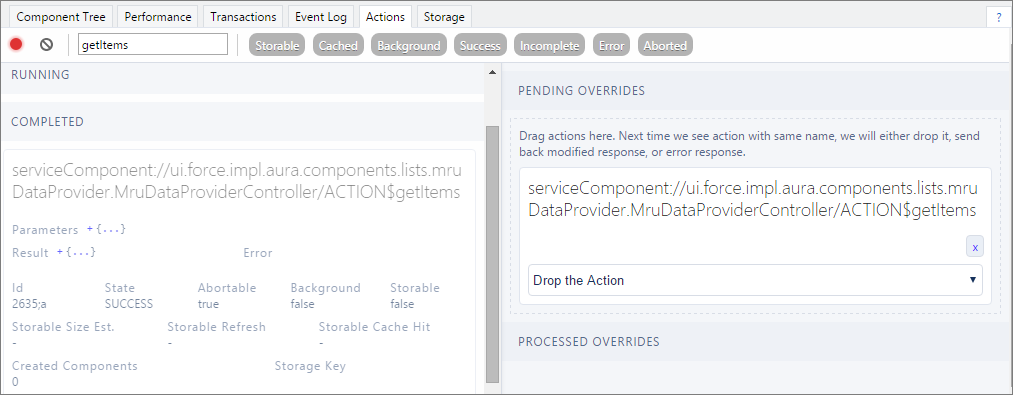Toggle the Background filter
1013x395 pixels.
(x=409, y=46)
